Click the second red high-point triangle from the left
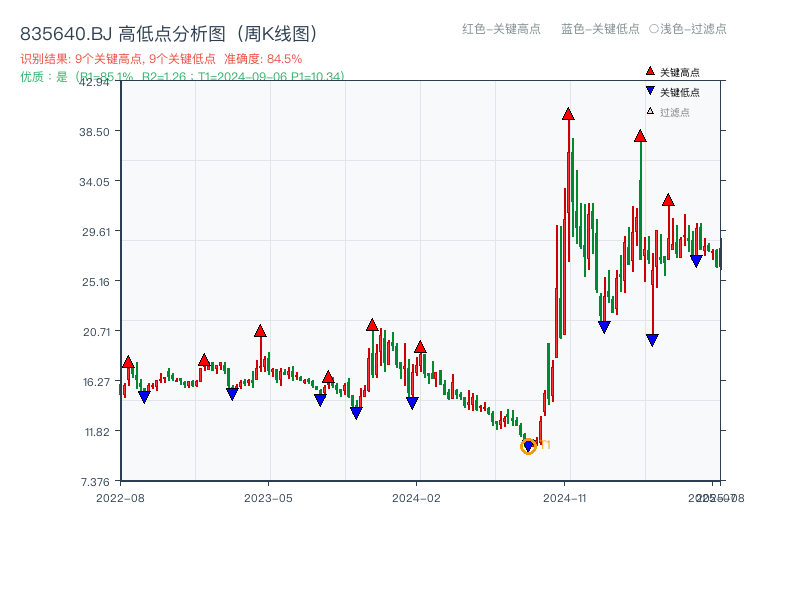 tap(204, 360)
